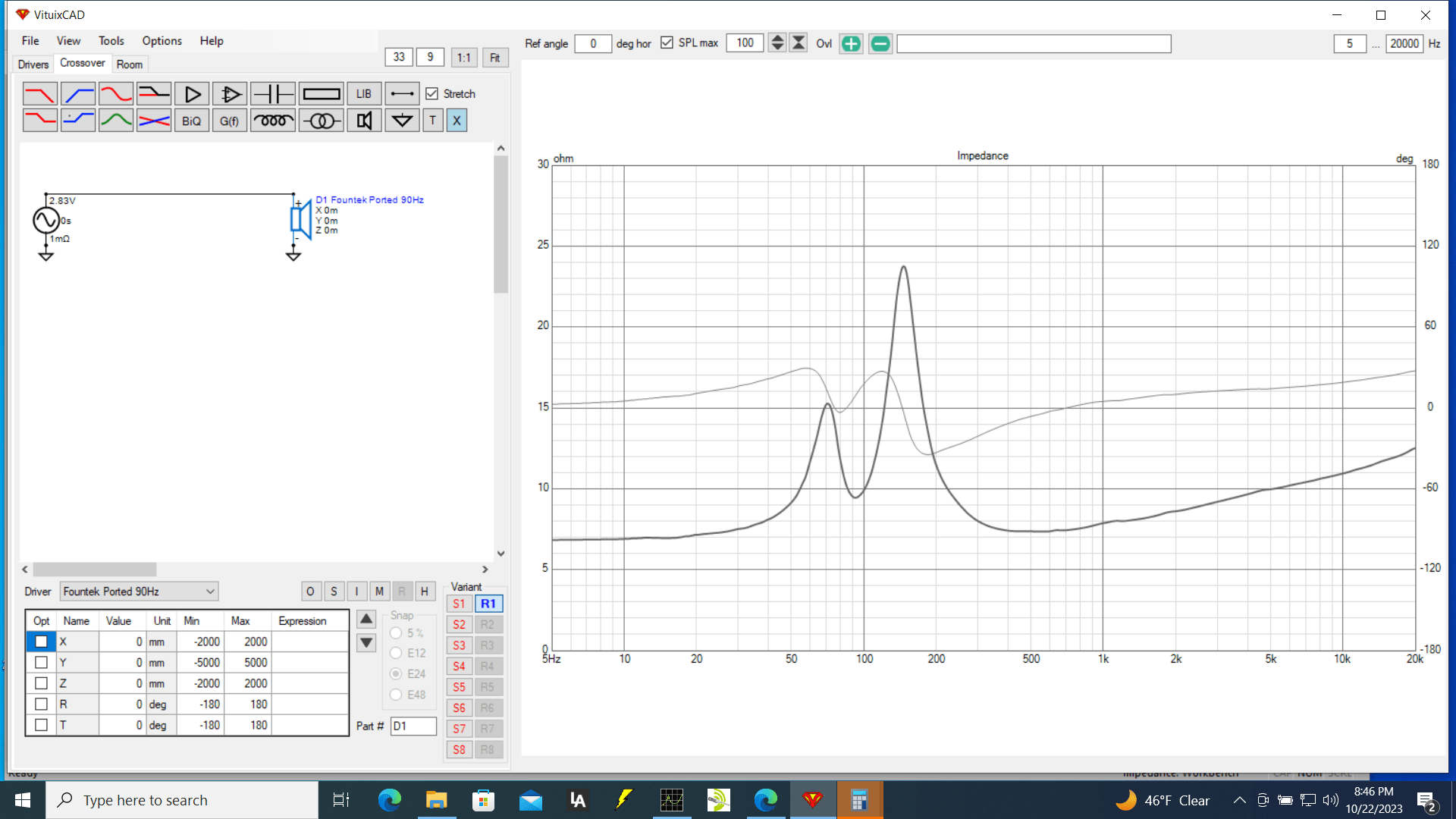Move parameter row down with arrow
The height and width of the screenshot is (819, 1456).
pyautogui.click(x=366, y=643)
